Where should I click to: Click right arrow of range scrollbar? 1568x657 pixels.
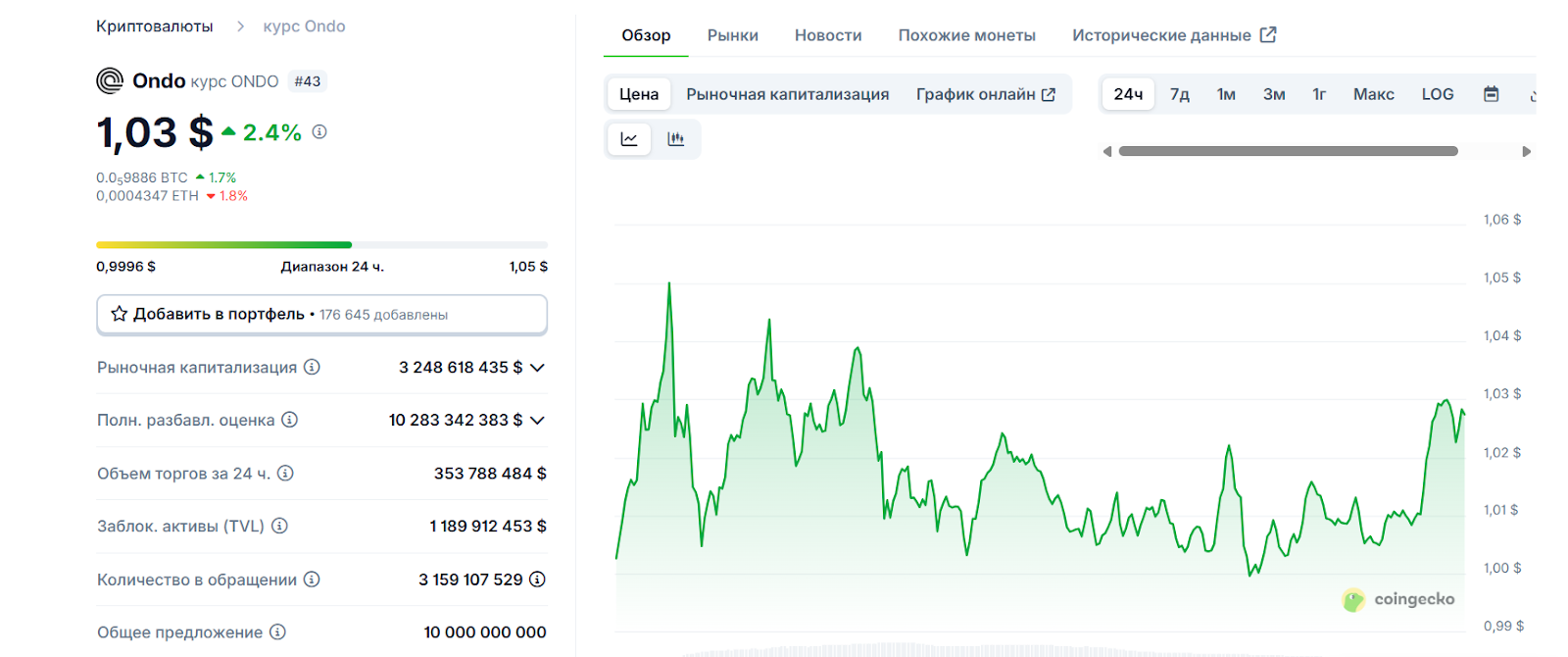1526,151
